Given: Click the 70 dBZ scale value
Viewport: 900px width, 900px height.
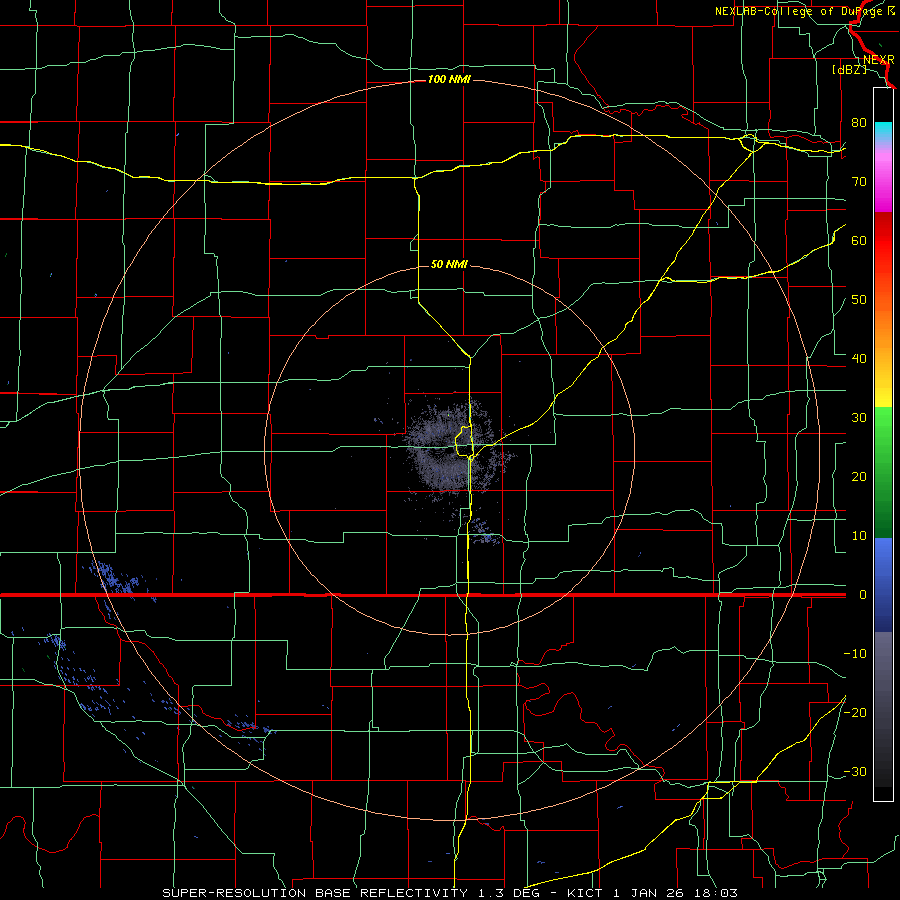Looking at the screenshot, I should pyautogui.click(x=859, y=181).
